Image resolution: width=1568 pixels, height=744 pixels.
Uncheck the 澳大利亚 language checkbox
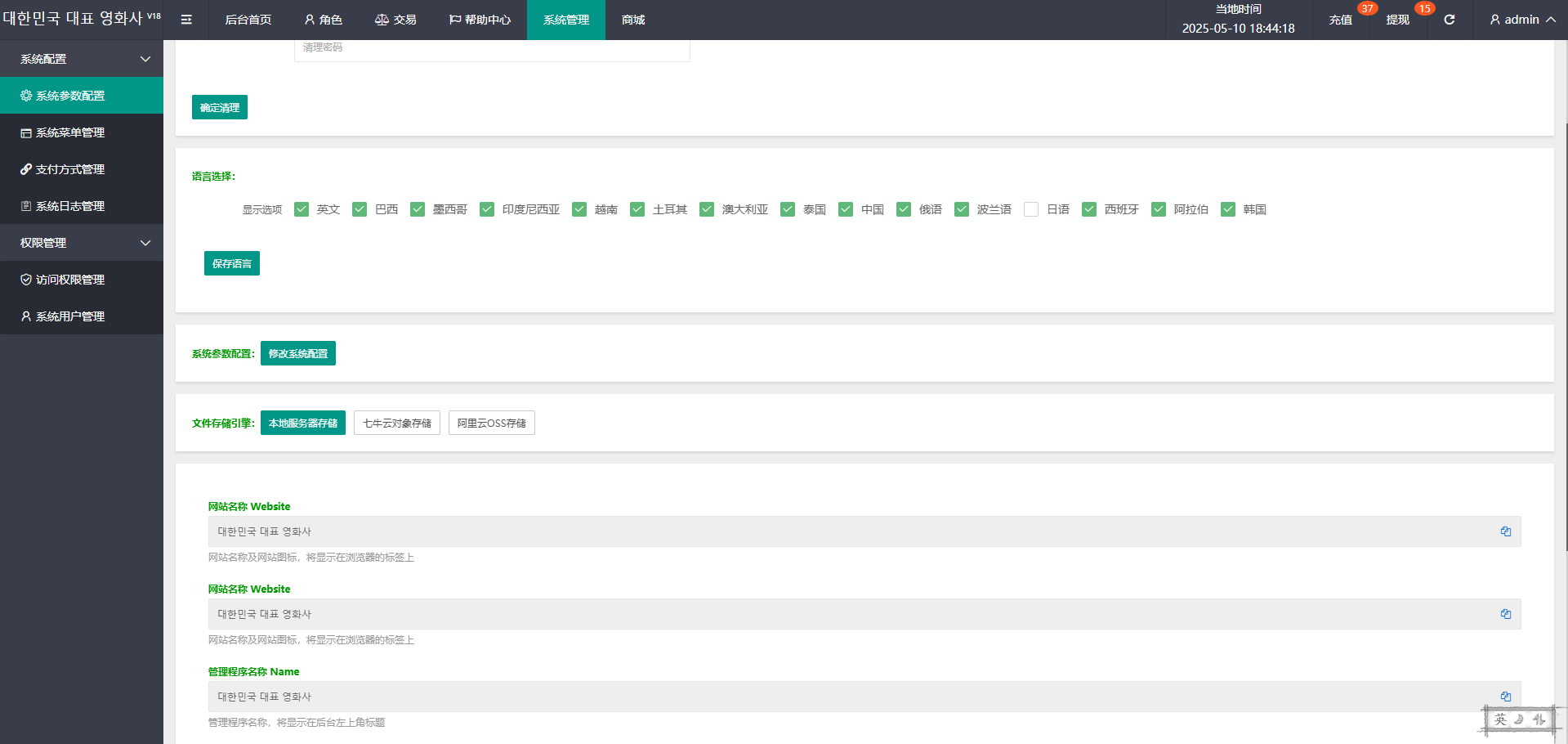click(707, 209)
